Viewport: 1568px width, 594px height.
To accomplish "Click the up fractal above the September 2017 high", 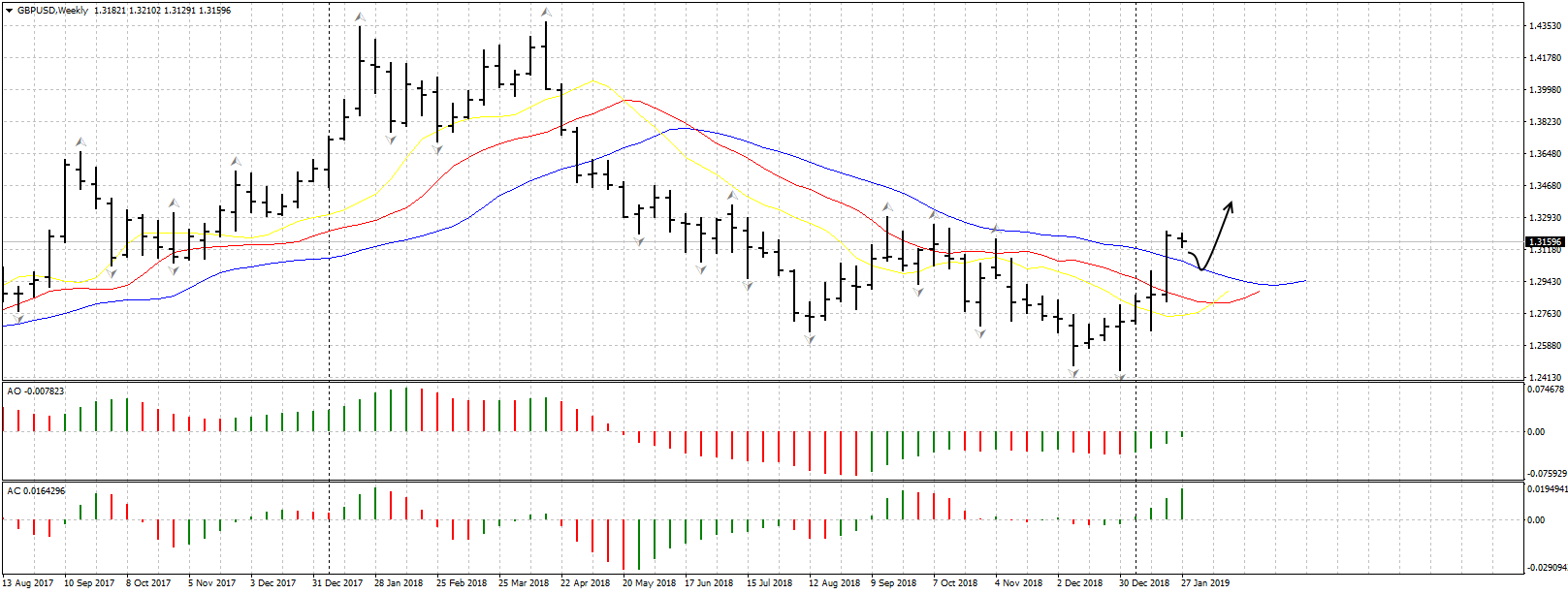I will [x=80, y=142].
